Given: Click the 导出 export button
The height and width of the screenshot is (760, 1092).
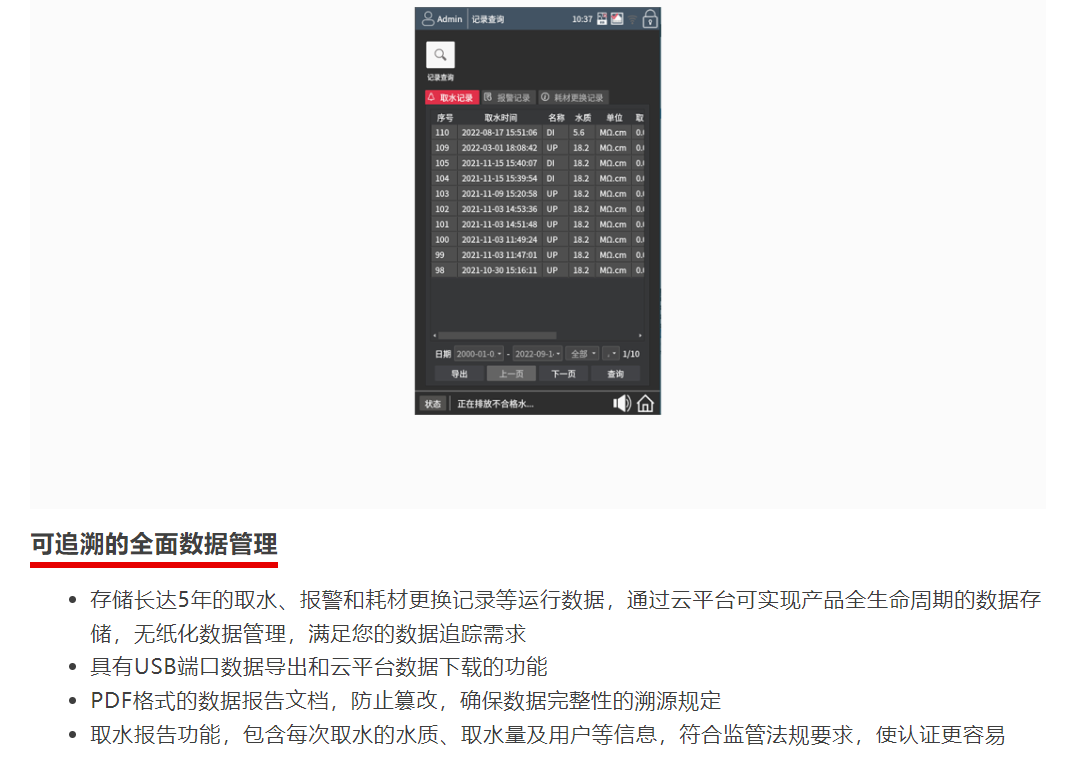Looking at the screenshot, I should [x=459, y=374].
